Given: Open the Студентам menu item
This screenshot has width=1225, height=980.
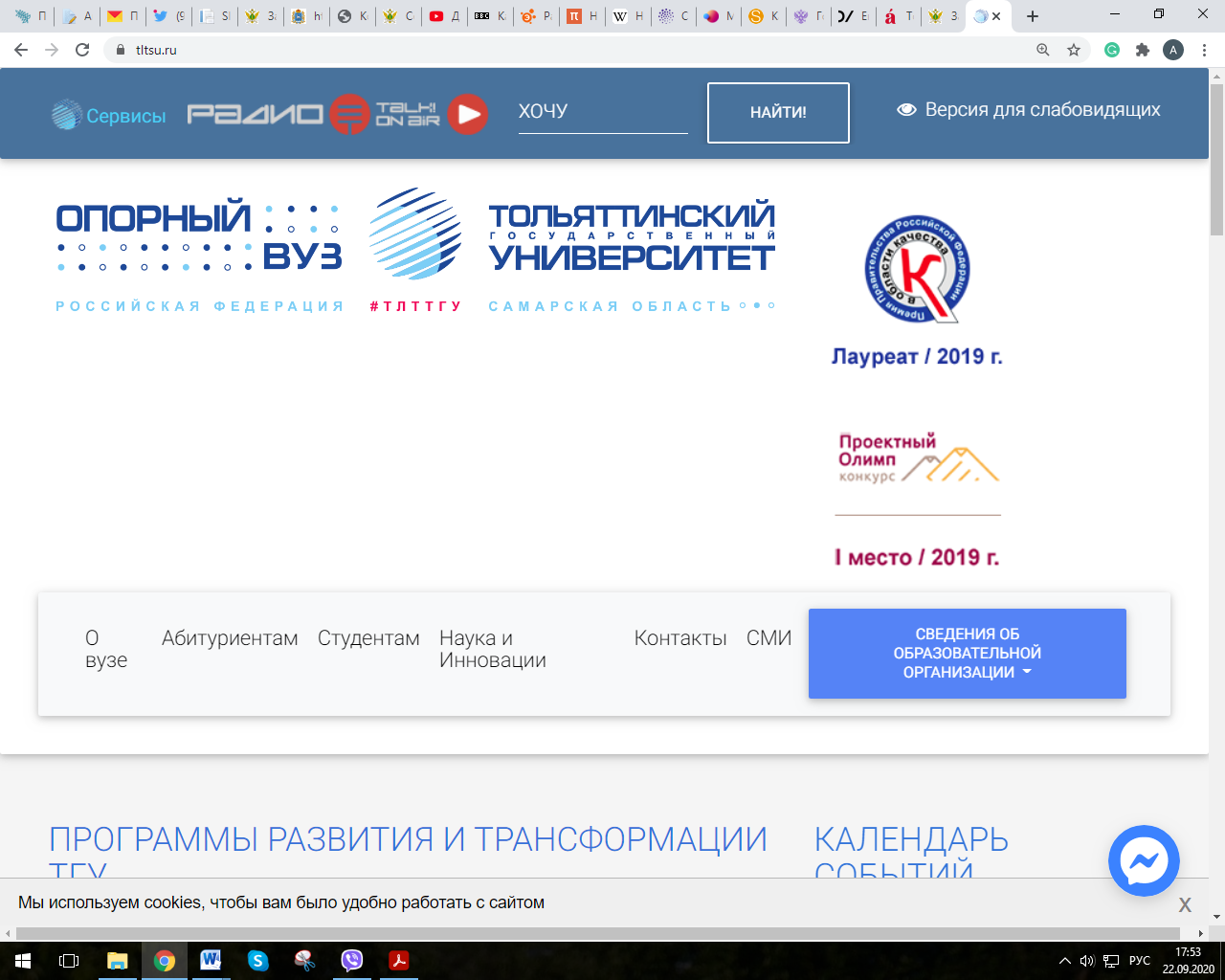Looking at the screenshot, I should click(x=368, y=638).
